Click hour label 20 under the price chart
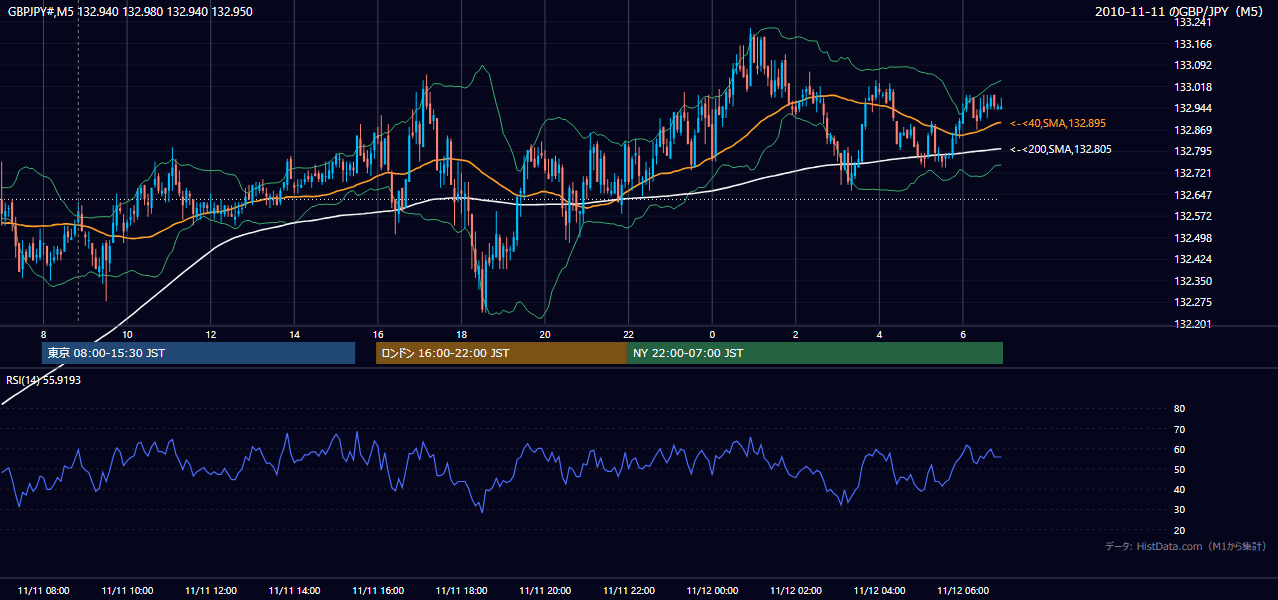1278x600 pixels. tap(545, 334)
